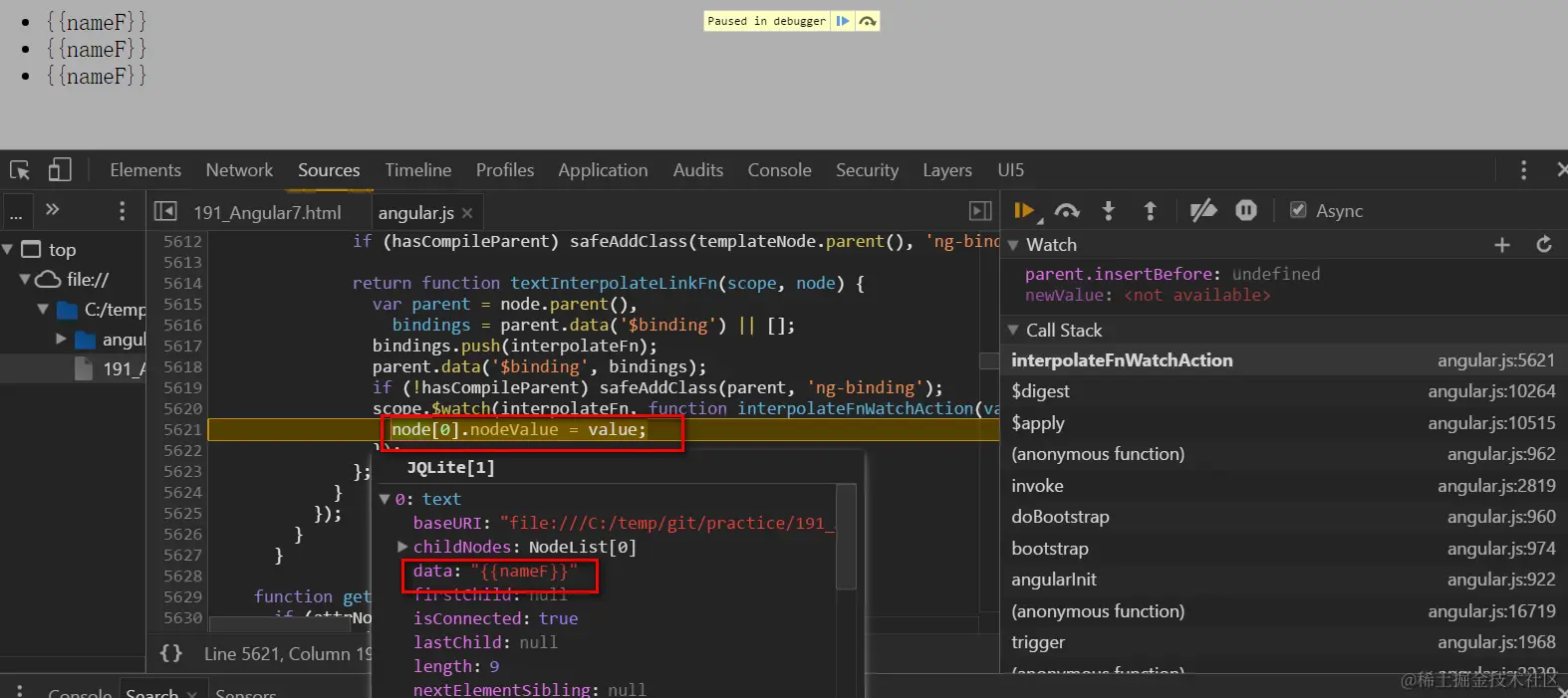Click the isConnected: true property row

(x=495, y=618)
